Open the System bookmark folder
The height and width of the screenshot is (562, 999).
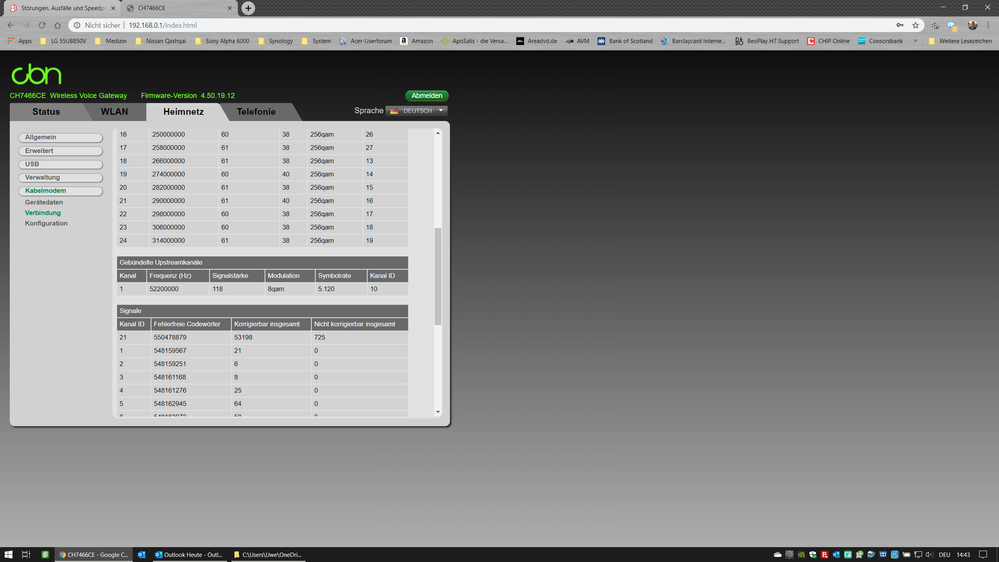(x=316, y=41)
